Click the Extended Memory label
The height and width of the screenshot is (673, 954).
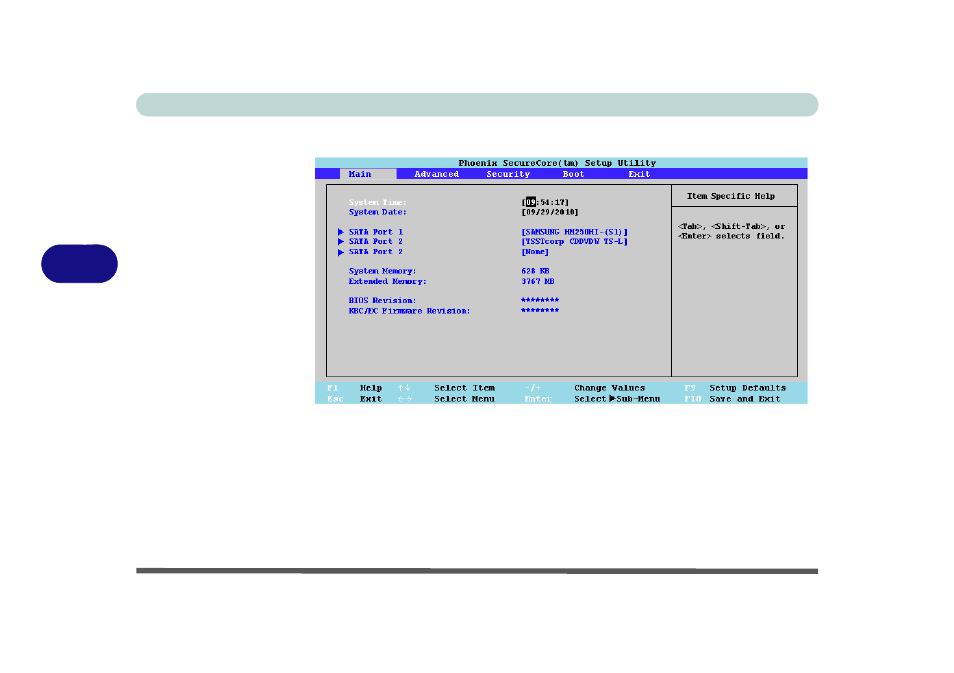pos(387,282)
